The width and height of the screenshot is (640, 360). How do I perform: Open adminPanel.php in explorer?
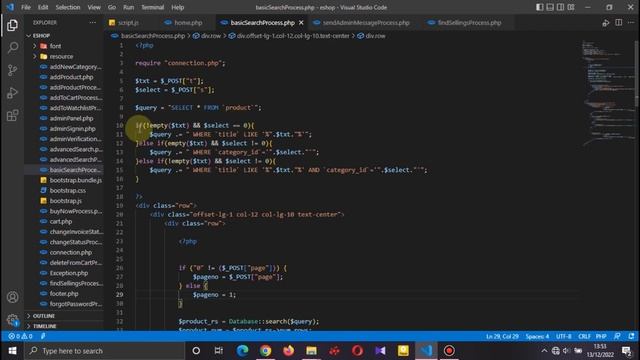click(71, 118)
